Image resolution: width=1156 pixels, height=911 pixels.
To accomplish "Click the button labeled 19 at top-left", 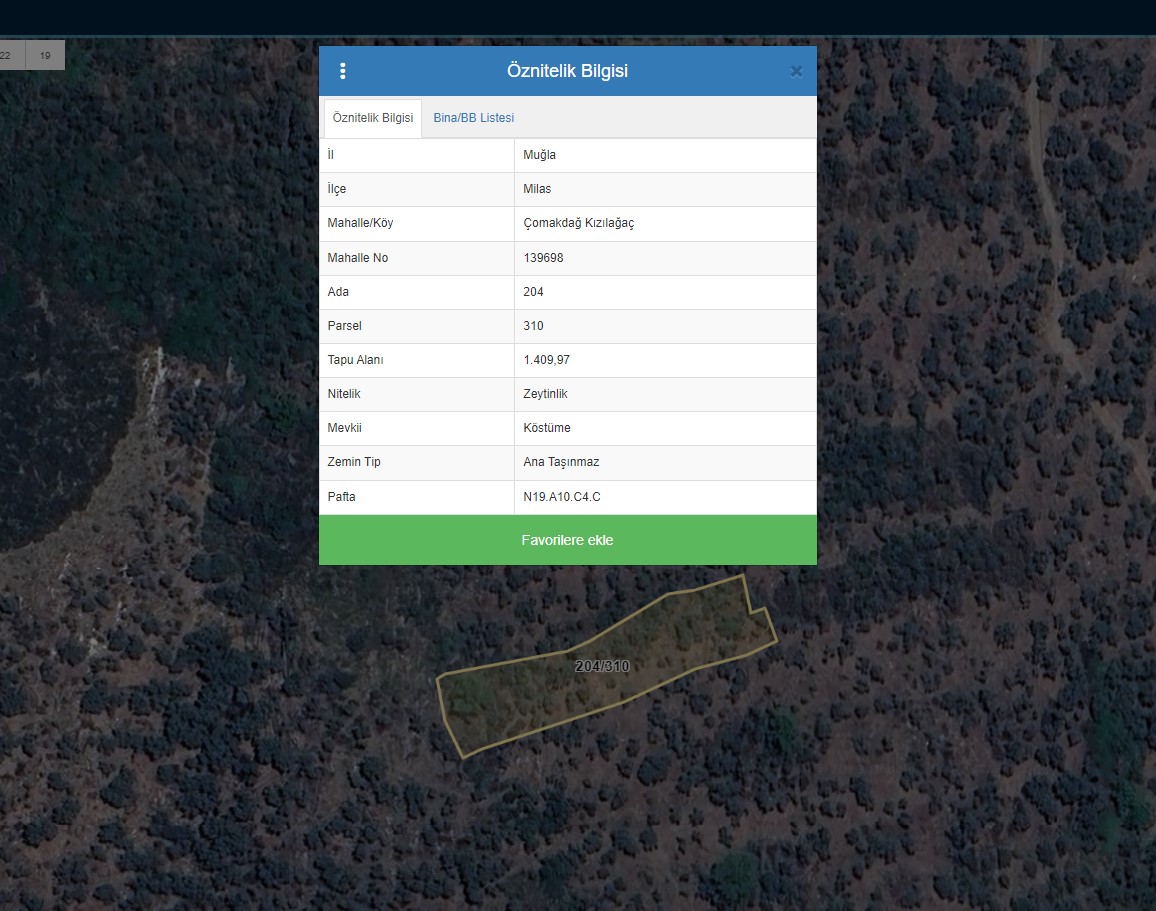I will pos(45,56).
